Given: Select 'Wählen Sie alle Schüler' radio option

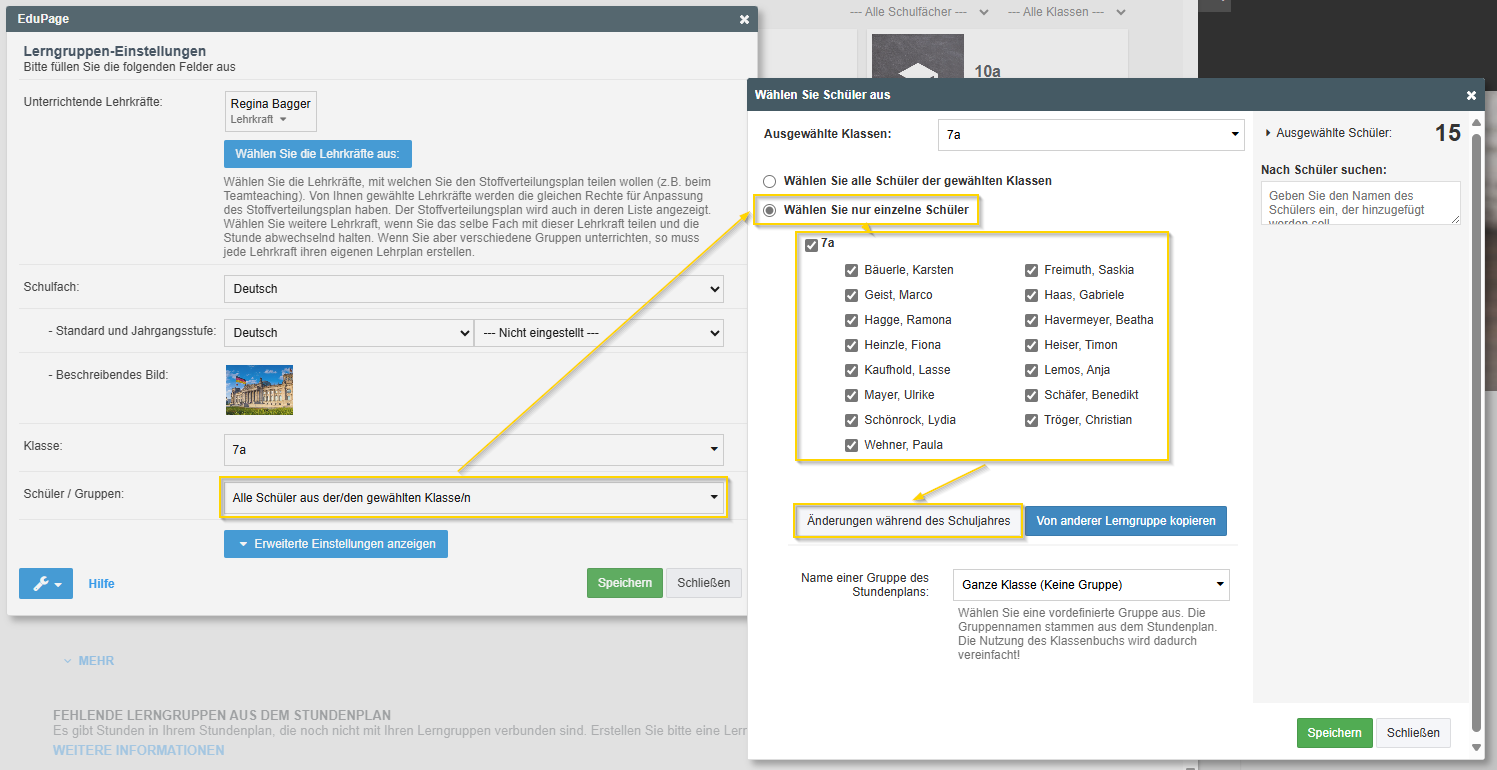Looking at the screenshot, I should coord(769,181).
